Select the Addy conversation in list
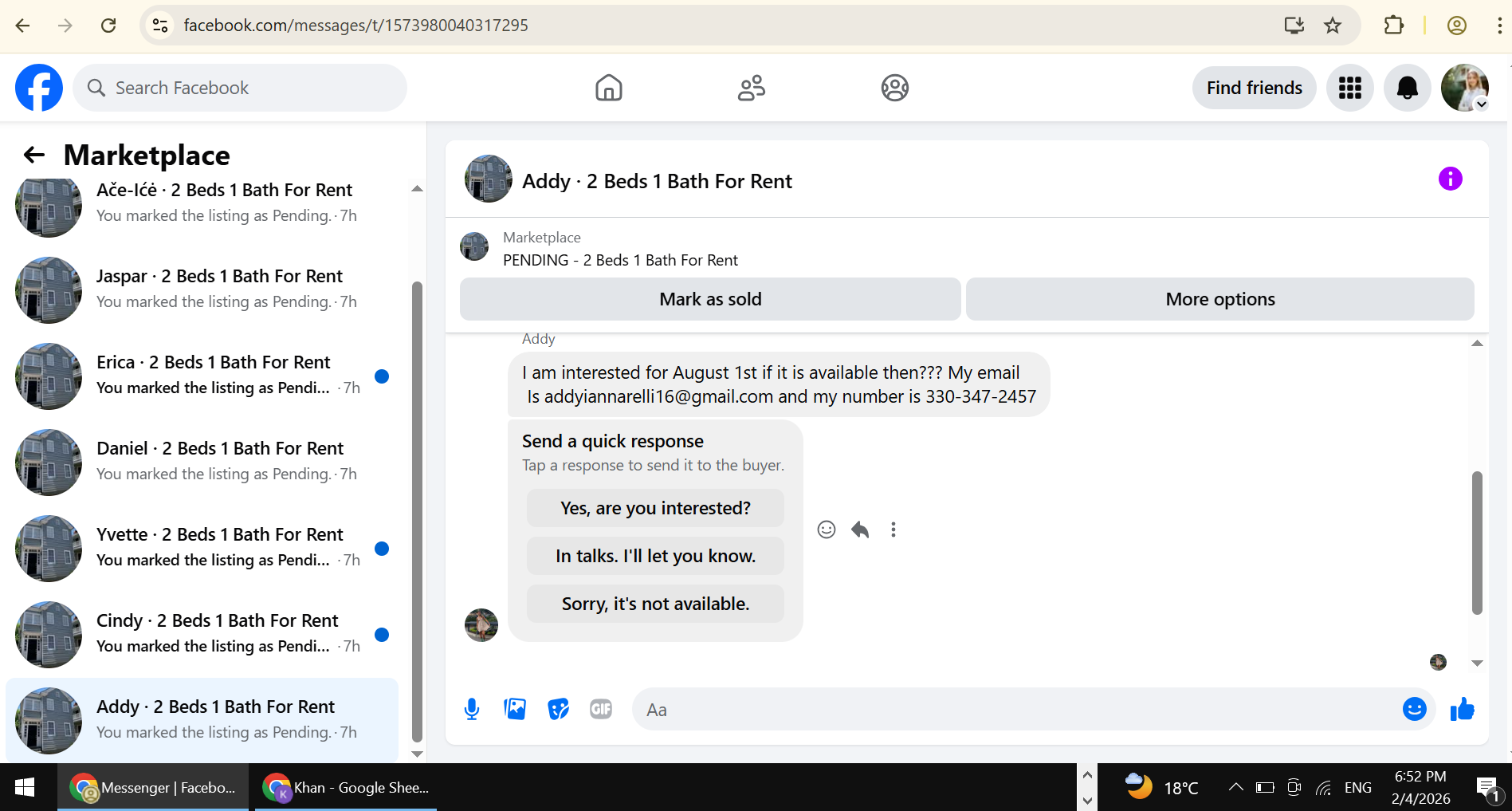This screenshot has width=1512, height=811. [202, 720]
